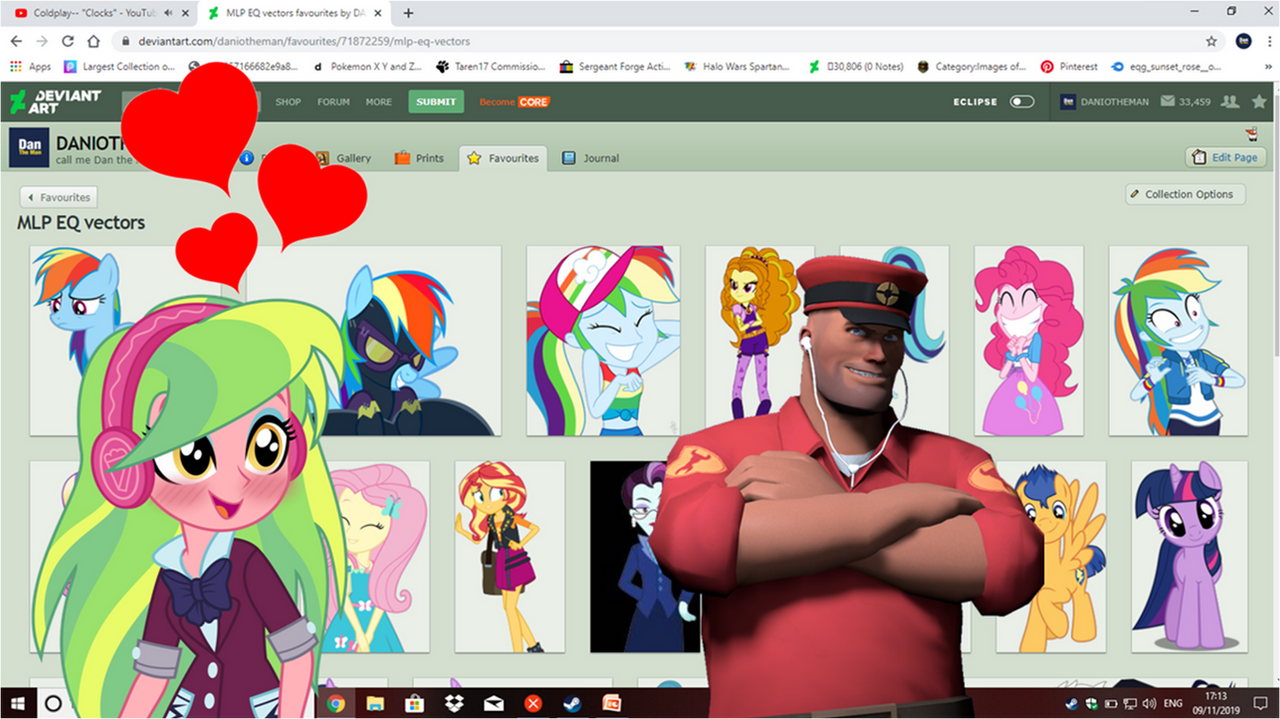This screenshot has width=1280, height=719.
Task: Click the Edit Page button
Action: point(1226,158)
